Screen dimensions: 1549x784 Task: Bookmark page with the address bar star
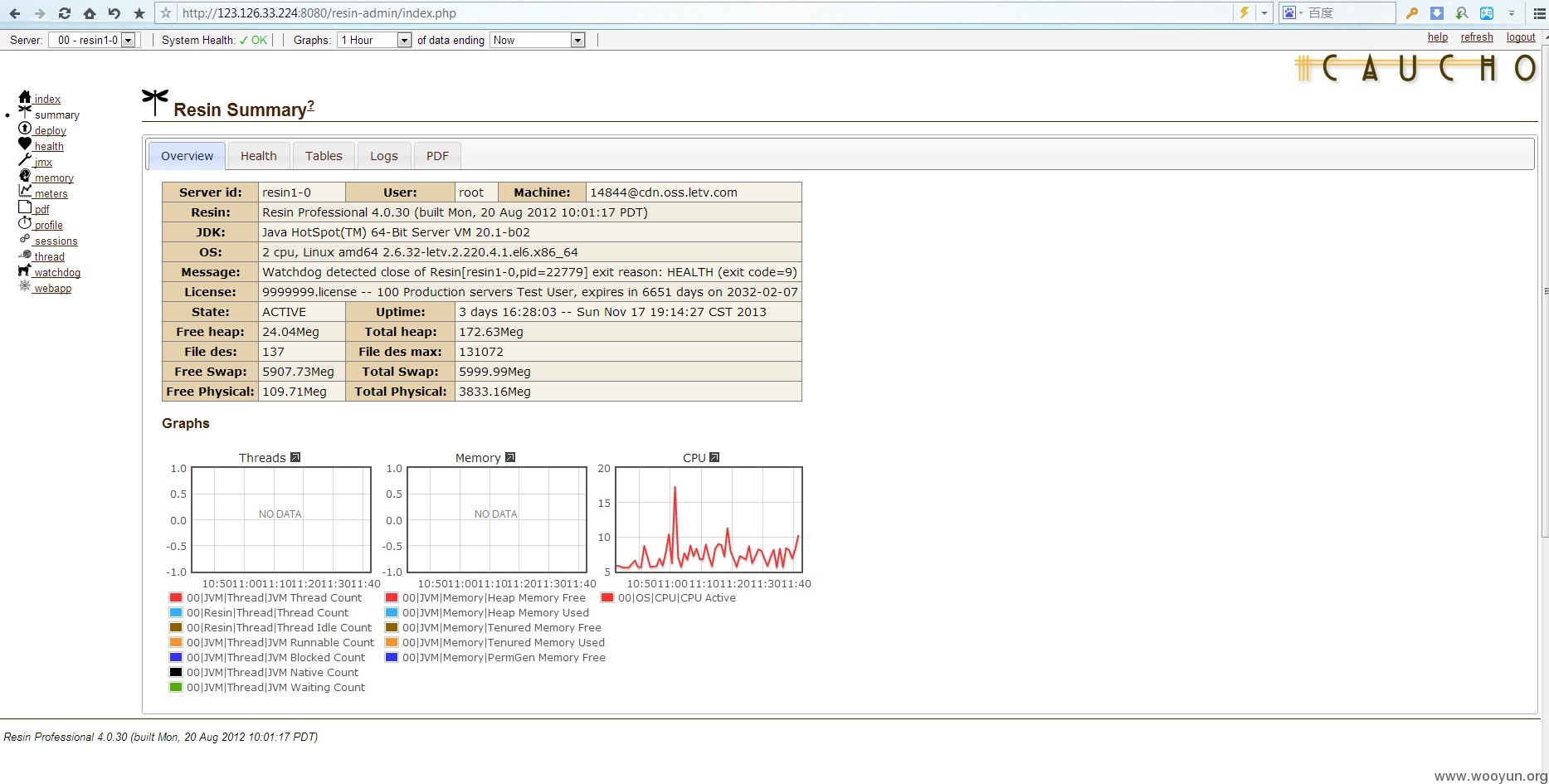[166, 13]
